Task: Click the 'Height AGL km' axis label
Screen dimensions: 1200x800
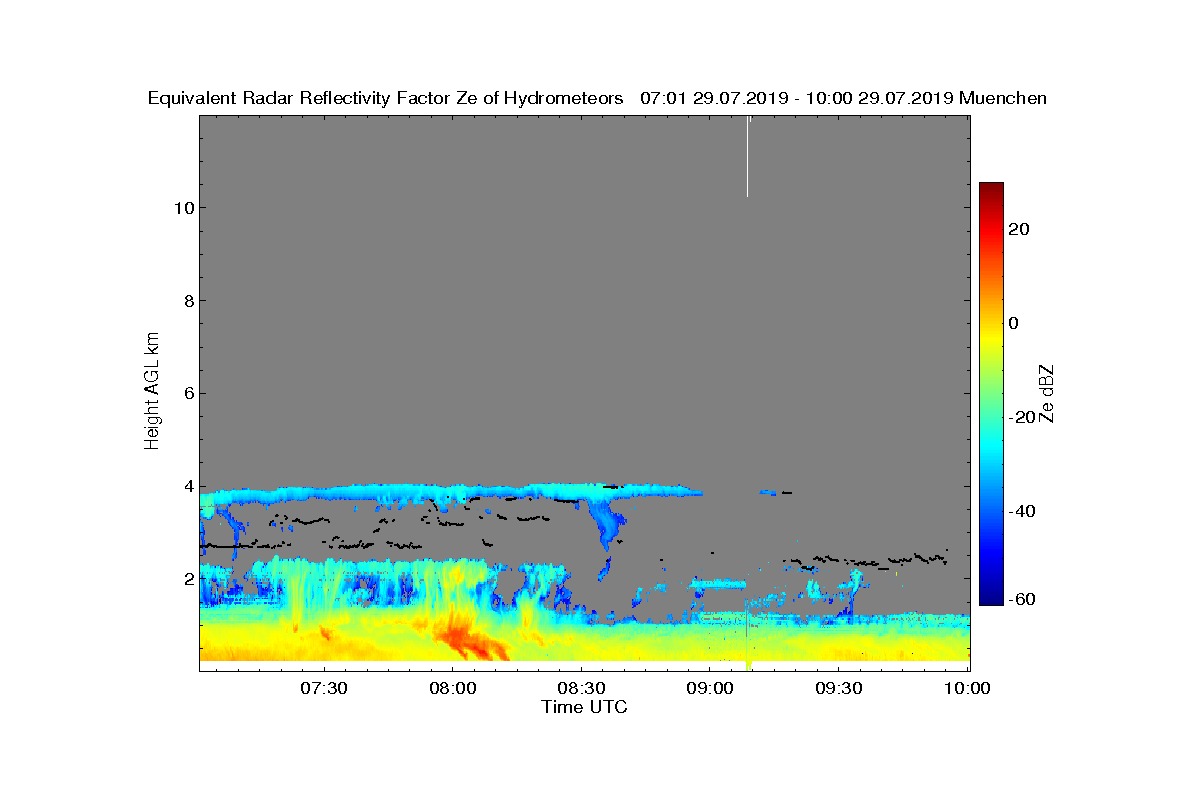Action: point(152,391)
